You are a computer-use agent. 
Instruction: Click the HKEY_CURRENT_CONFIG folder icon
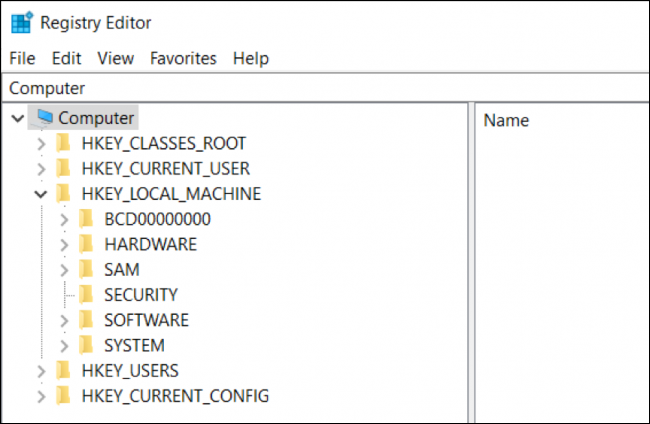[64, 396]
